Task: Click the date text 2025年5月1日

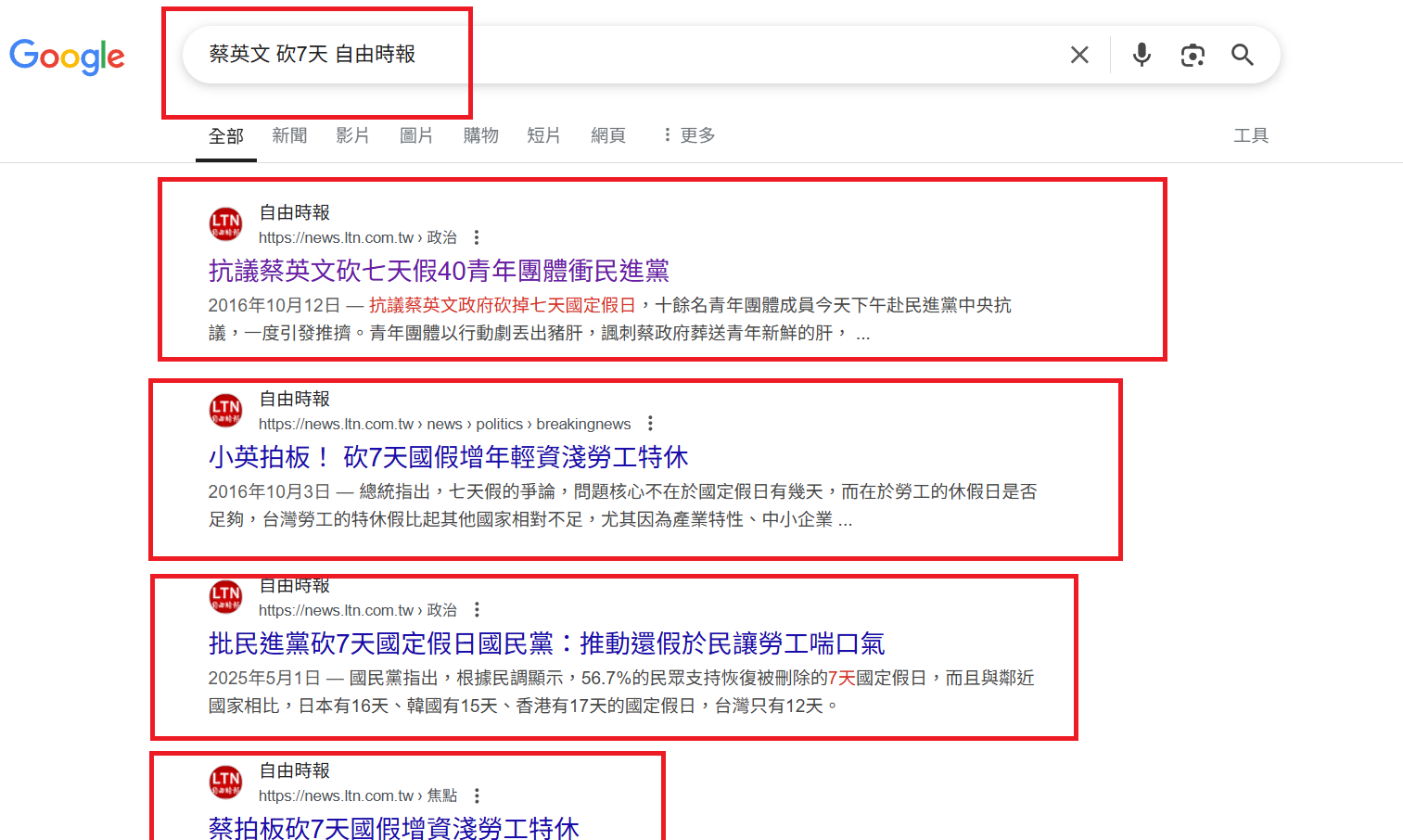Action: pyautogui.click(x=265, y=678)
